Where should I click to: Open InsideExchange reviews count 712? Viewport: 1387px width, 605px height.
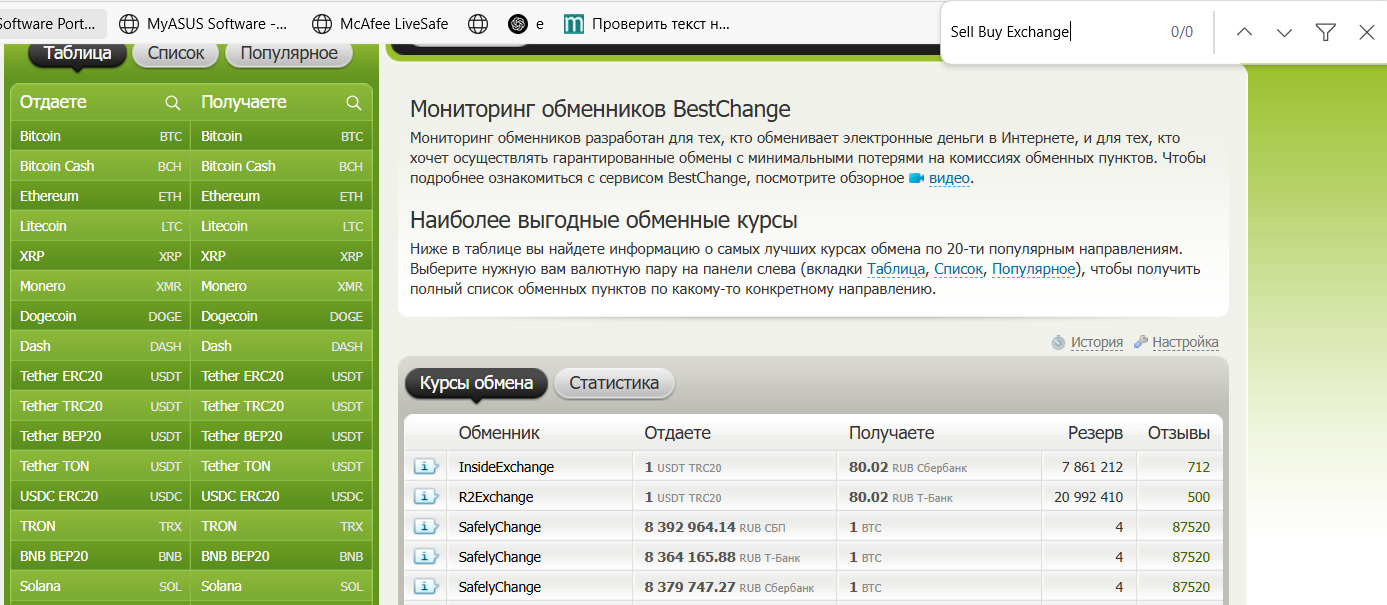pyautogui.click(x=1198, y=467)
